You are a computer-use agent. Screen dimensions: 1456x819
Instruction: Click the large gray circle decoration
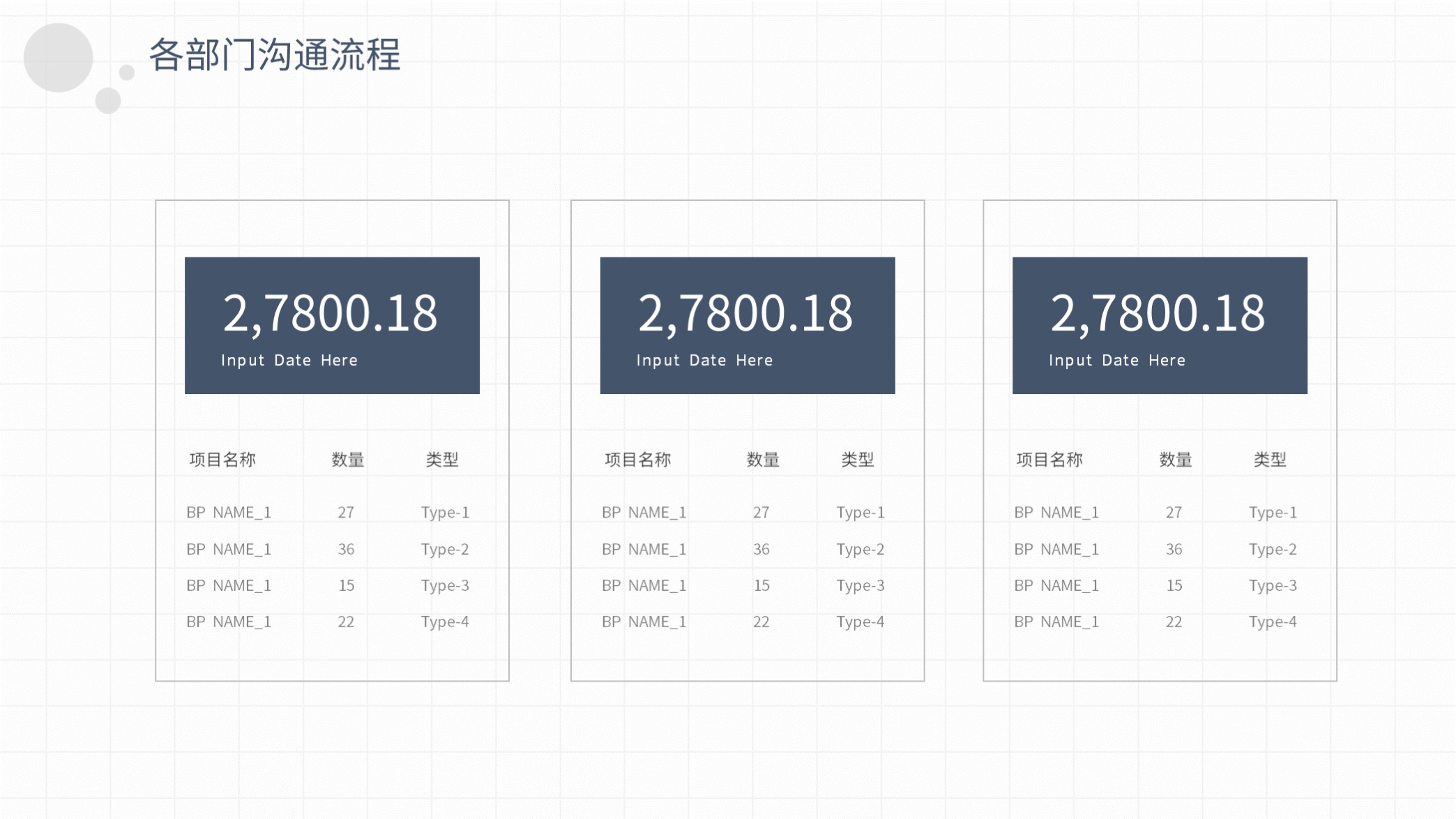click(x=59, y=58)
